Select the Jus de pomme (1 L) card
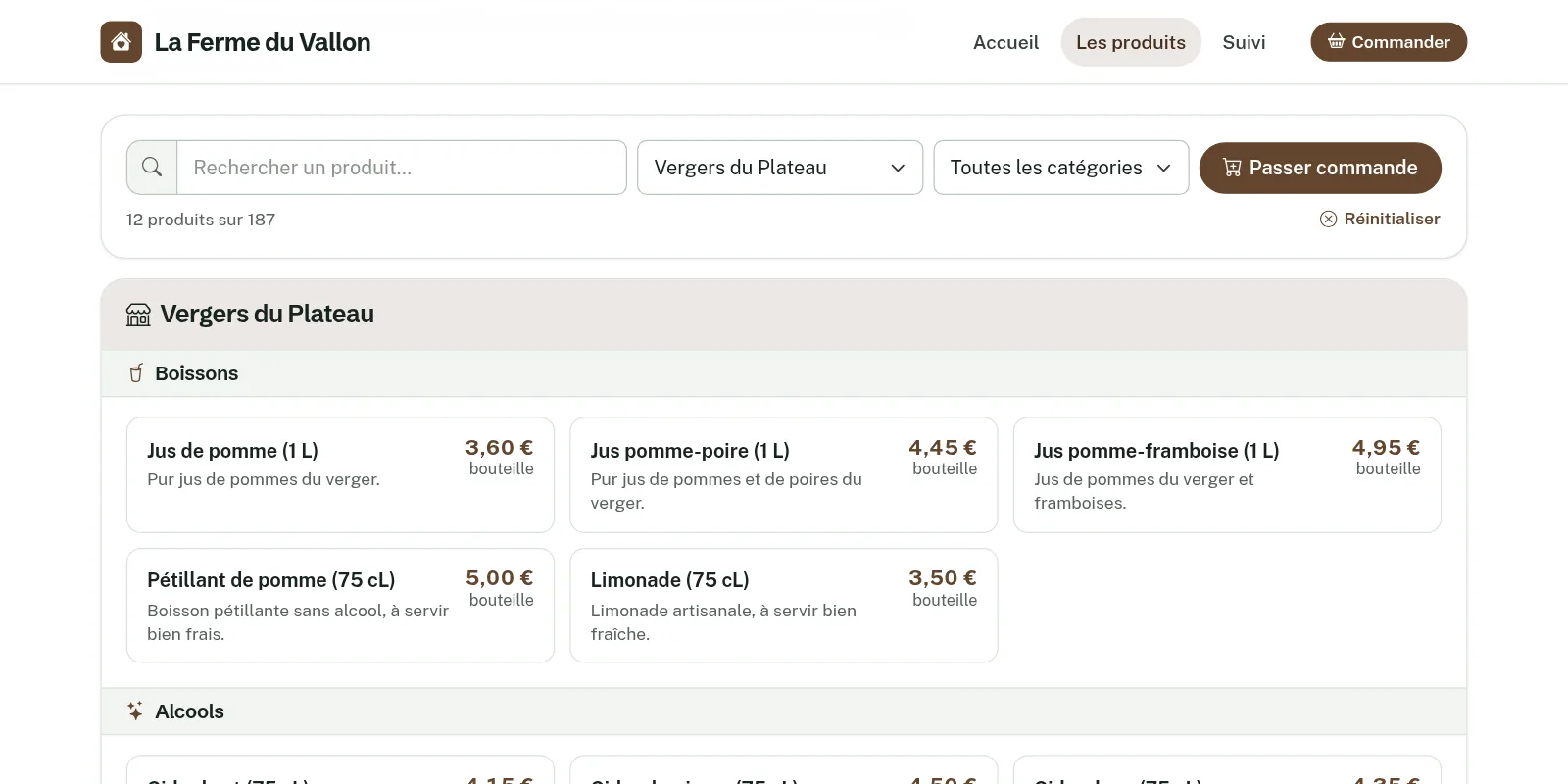Image resolution: width=1568 pixels, height=784 pixels. point(340,475)
